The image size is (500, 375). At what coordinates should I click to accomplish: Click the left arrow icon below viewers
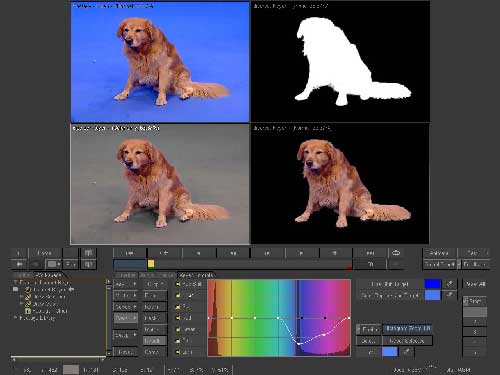pos(20,264)
